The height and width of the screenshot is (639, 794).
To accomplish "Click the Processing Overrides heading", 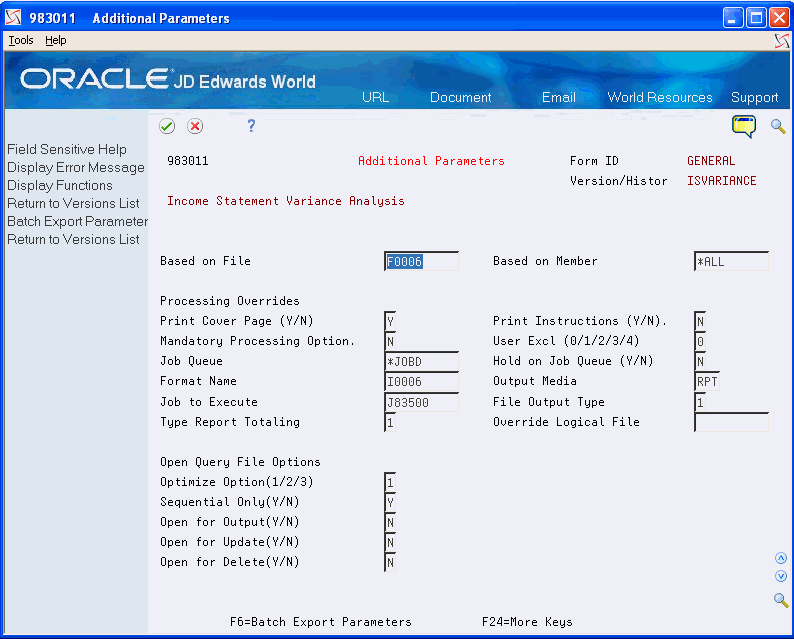I will pos(230,301).
